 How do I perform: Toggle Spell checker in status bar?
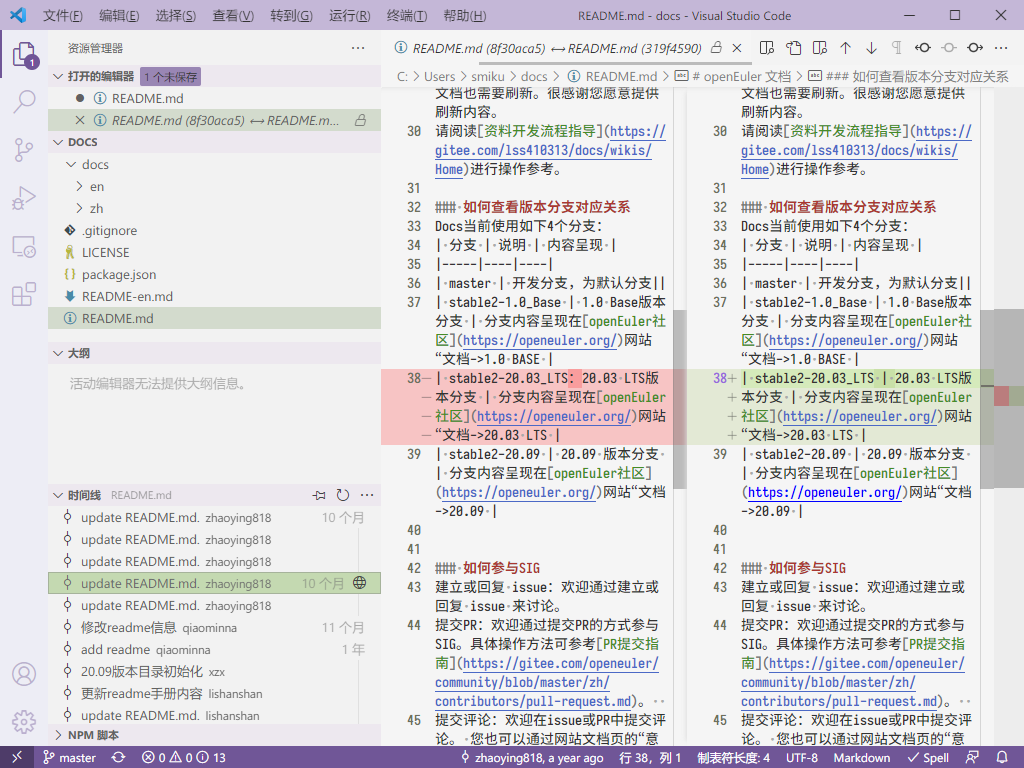tap(928, 758)
